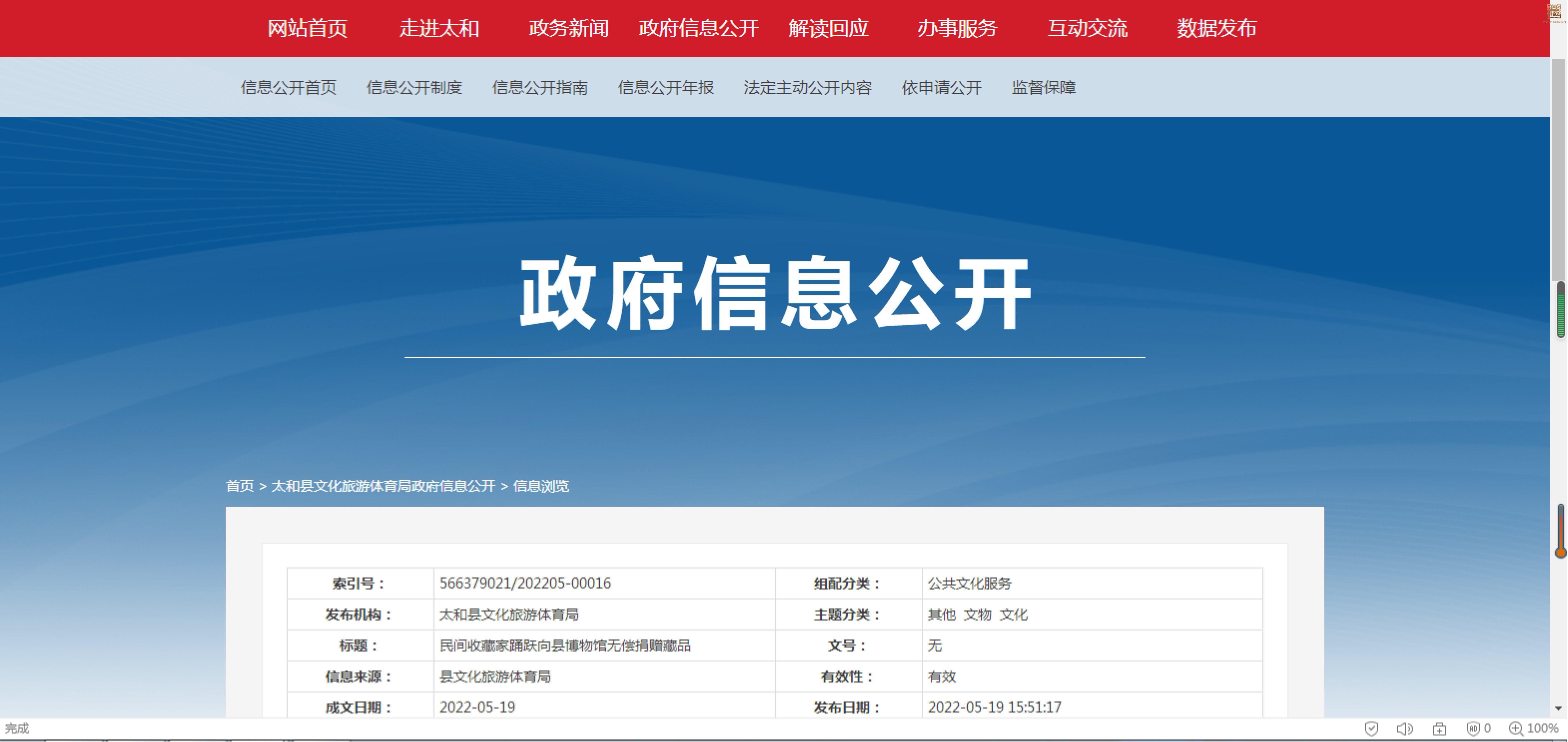This screenshot has width=1568, height=742.
Task: Click the title text 民间收藏家踊跃向县博物馆无偿捐赠藏品
Action: 565,646
